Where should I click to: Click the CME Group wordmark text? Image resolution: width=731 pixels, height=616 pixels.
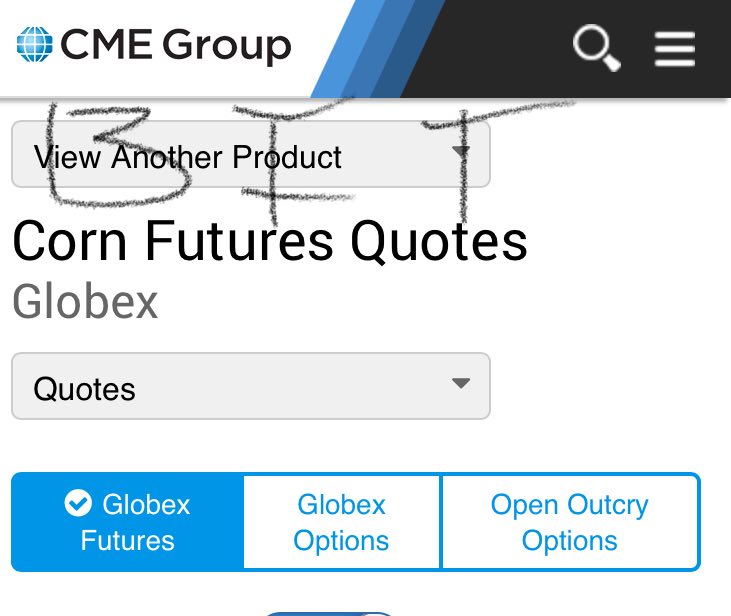tap(176, 46)
